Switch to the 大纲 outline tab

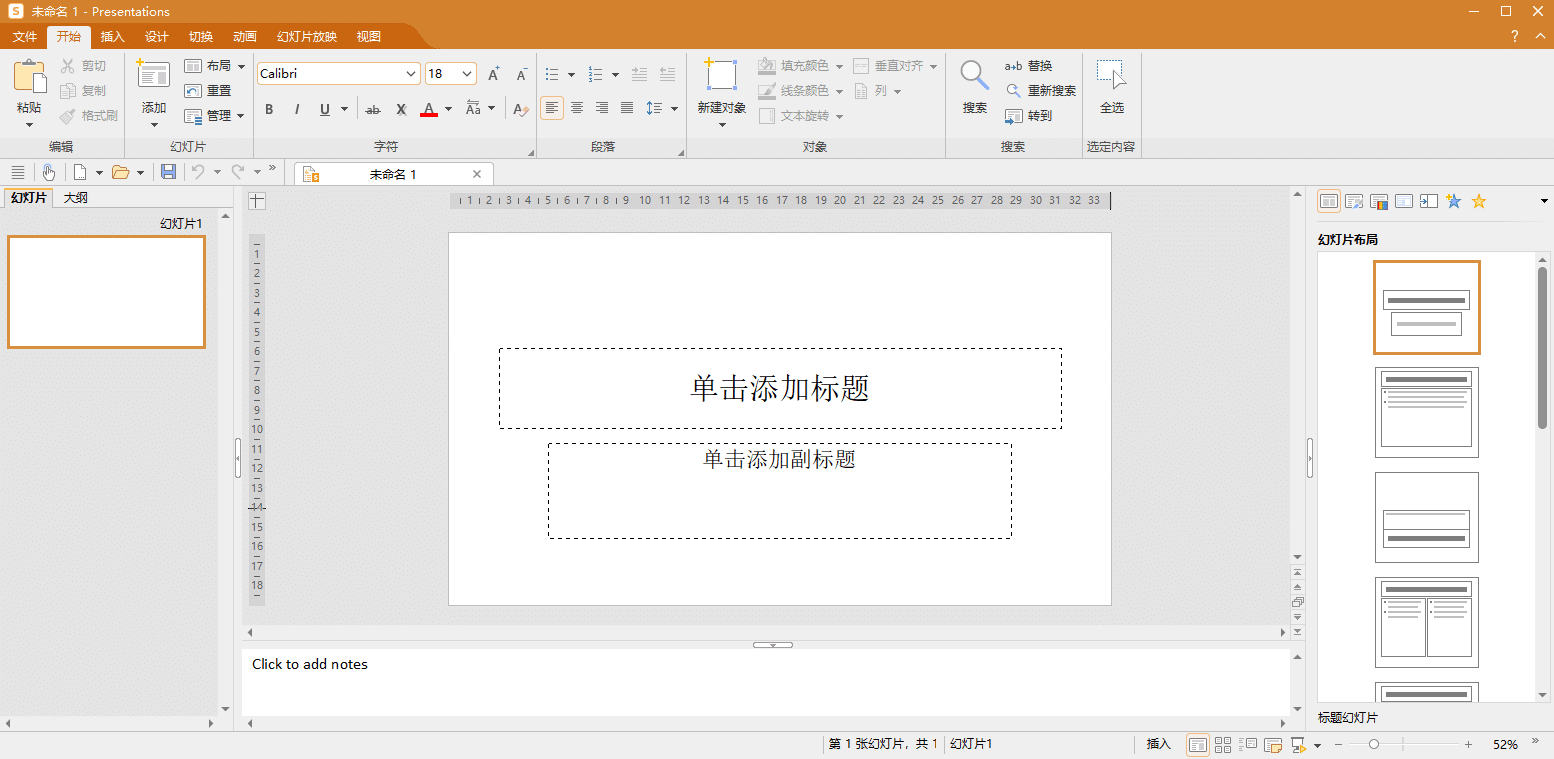(76, 198)
